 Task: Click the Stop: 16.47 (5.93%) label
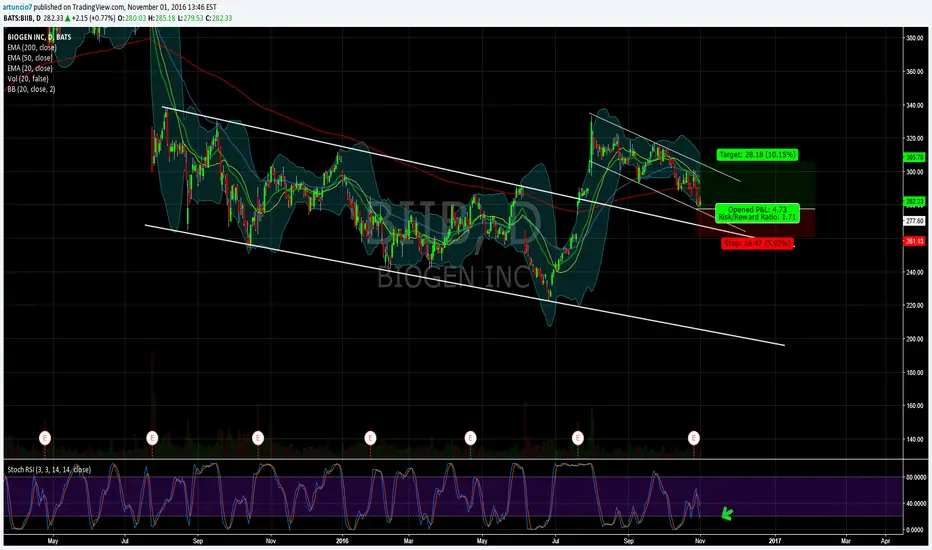tap(757, 243)
